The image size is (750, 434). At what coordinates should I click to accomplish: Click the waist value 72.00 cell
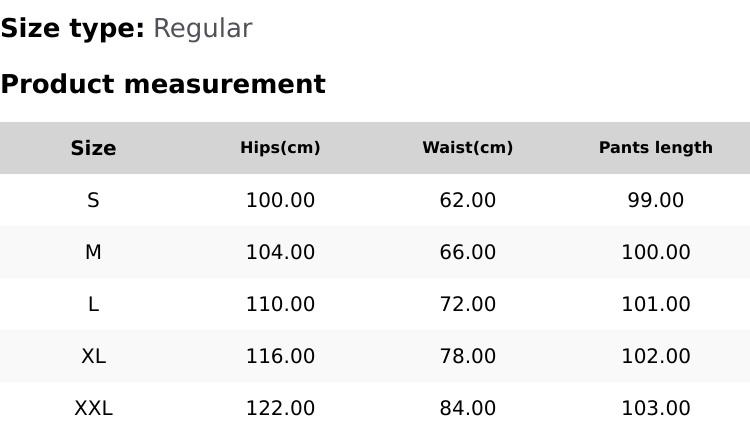pos(467,305)
